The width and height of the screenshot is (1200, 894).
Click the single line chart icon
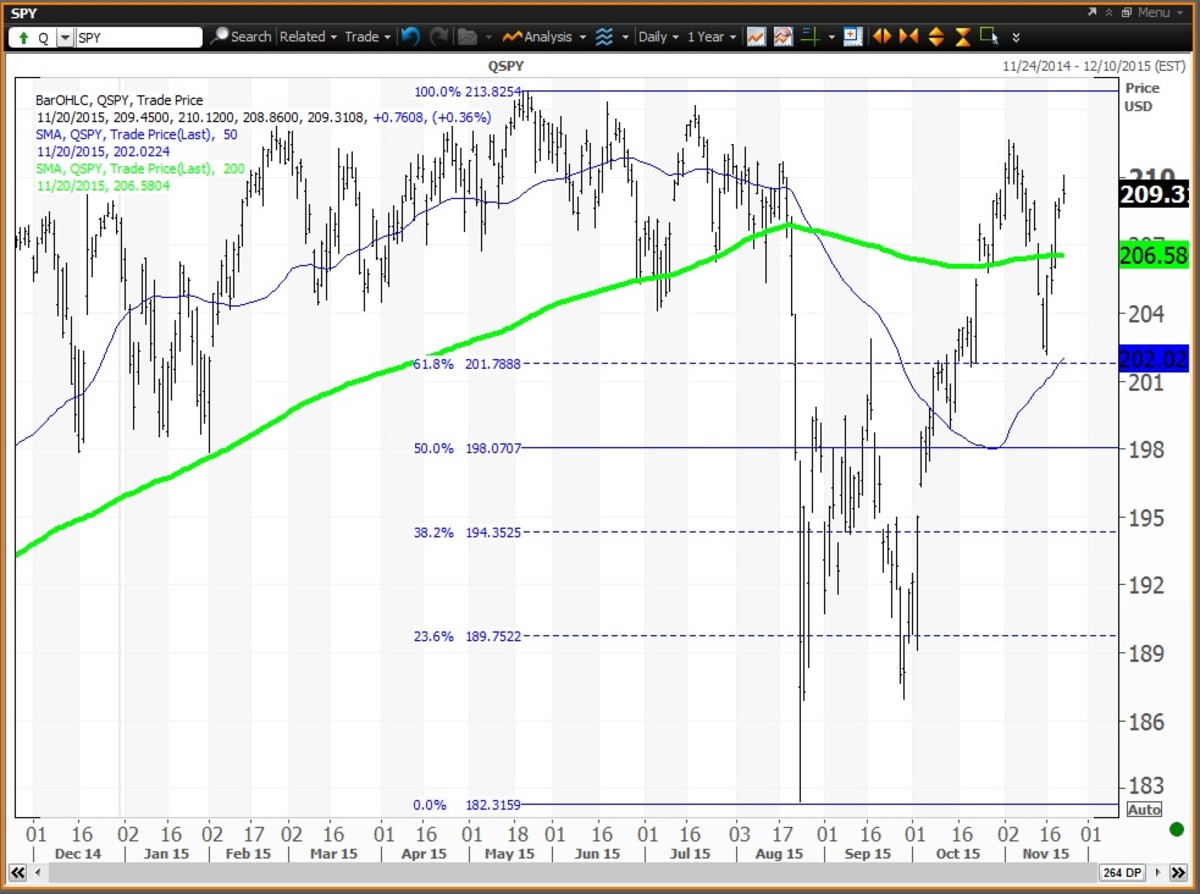click(755, 37)
